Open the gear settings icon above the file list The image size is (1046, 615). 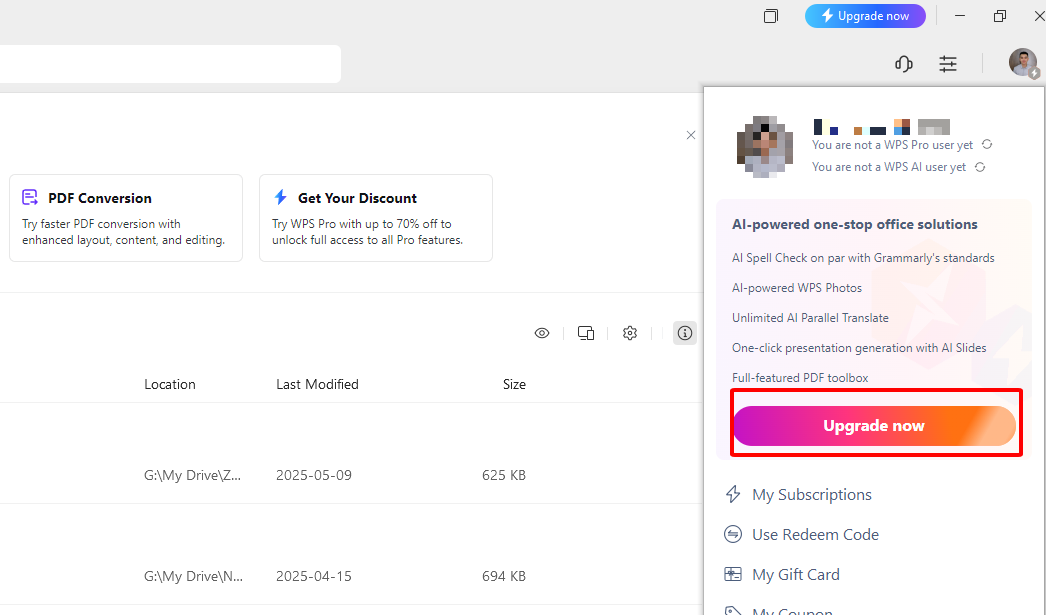[630, 333]
